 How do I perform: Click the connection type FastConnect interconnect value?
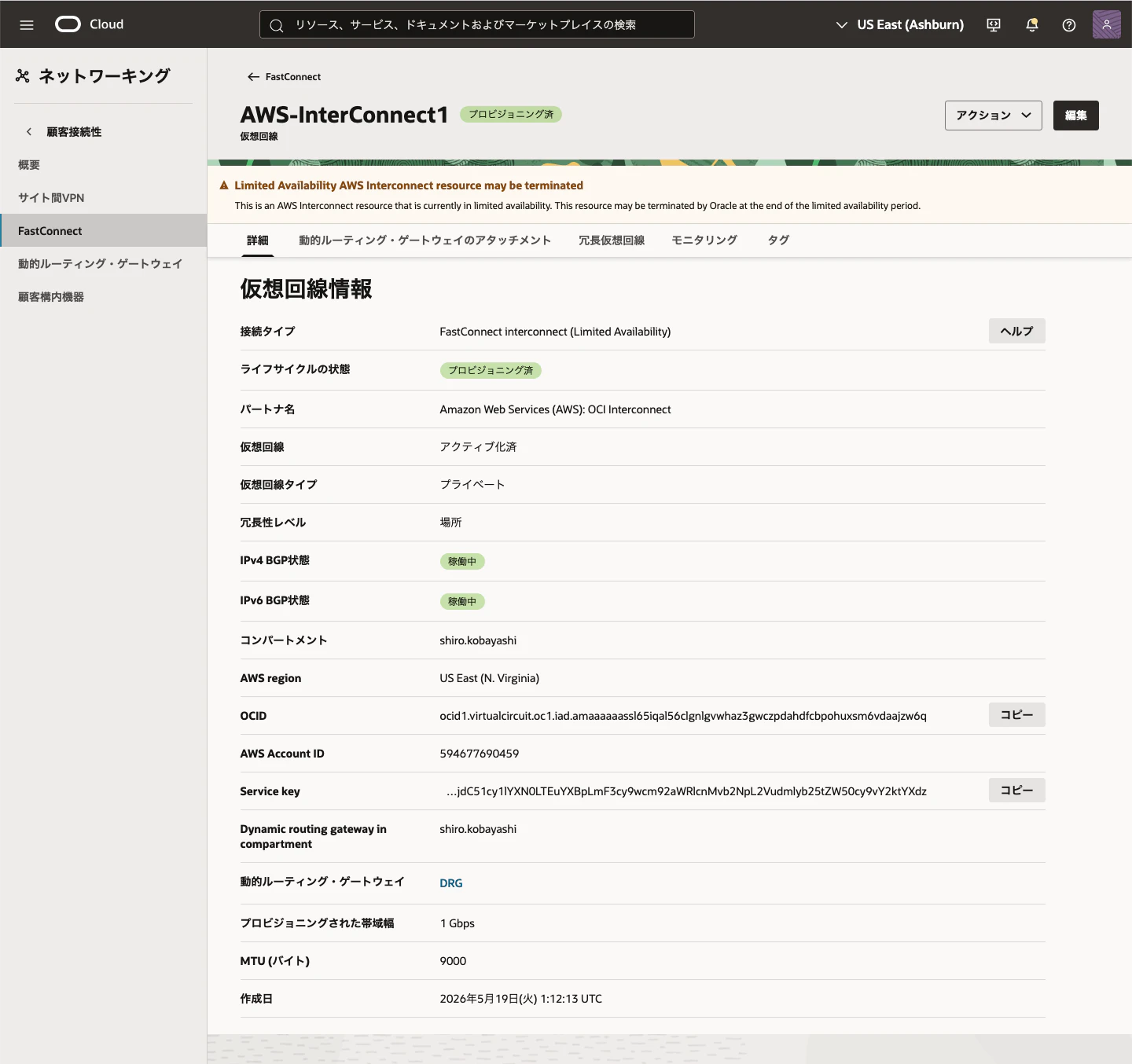555,332
